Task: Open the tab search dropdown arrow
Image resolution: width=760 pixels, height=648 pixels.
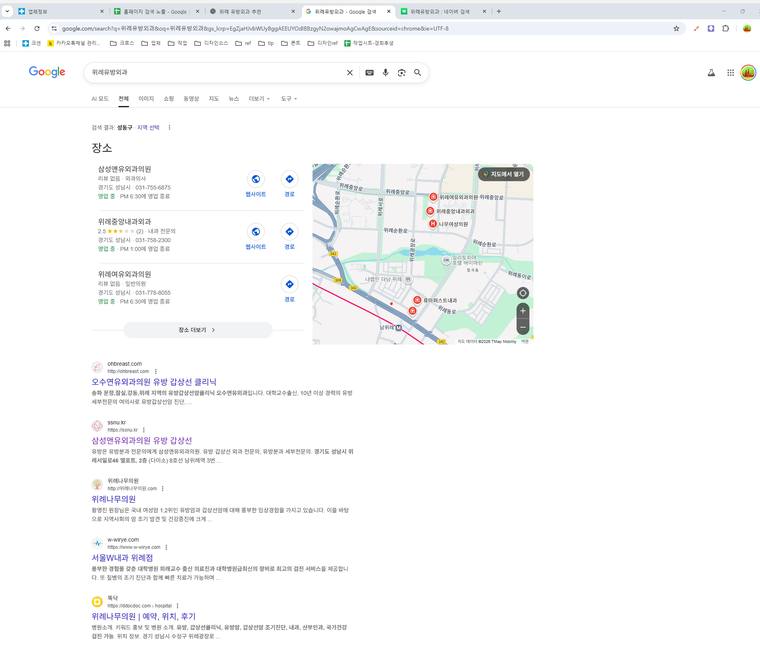Action: (7, 11)
